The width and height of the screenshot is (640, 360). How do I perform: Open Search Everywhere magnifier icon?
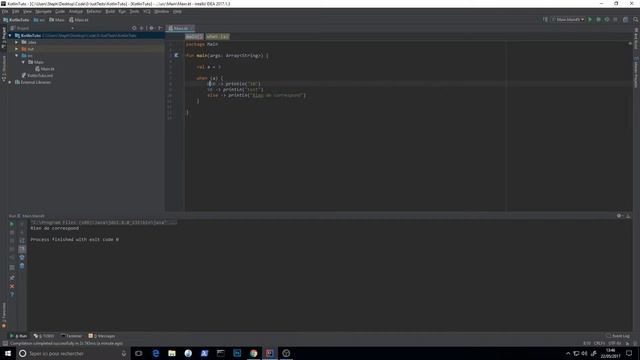pos(636,20)
